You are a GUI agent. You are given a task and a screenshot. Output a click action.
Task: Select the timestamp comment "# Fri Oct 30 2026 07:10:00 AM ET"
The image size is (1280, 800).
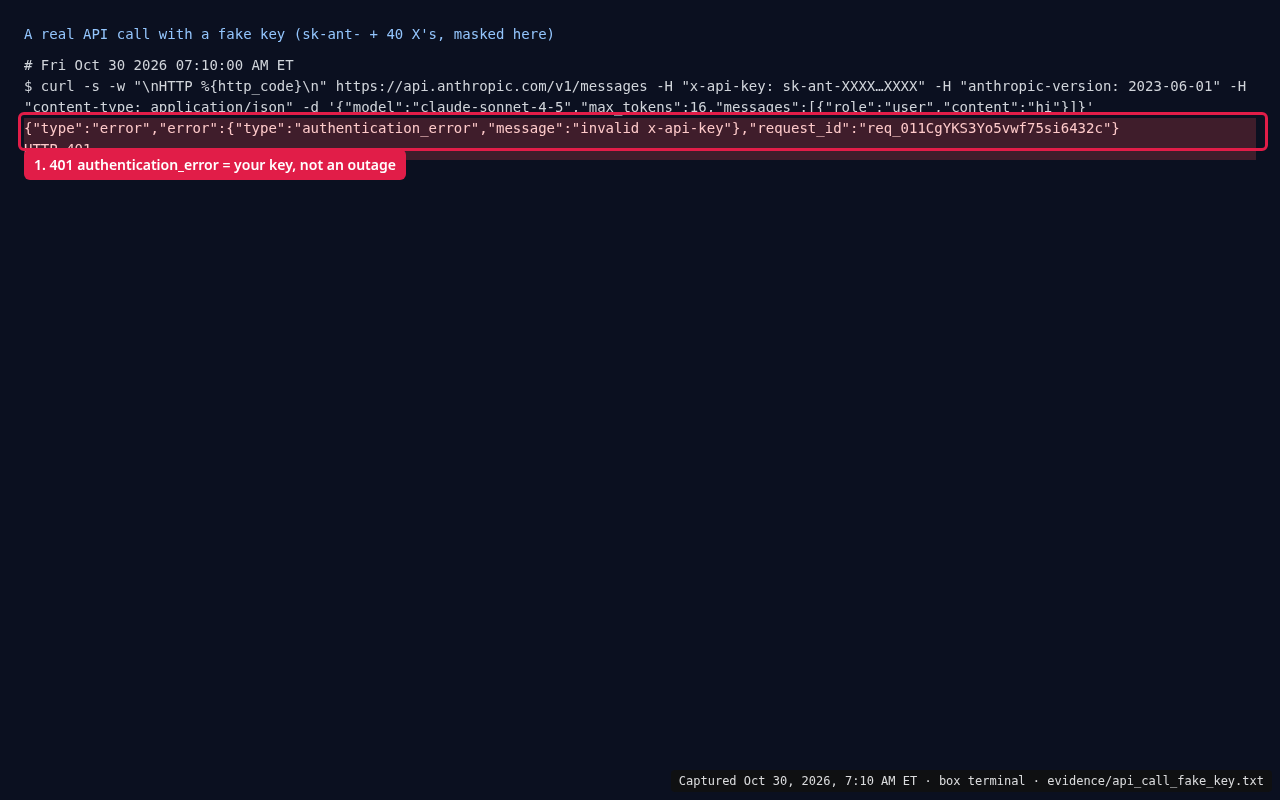[159, 65]
